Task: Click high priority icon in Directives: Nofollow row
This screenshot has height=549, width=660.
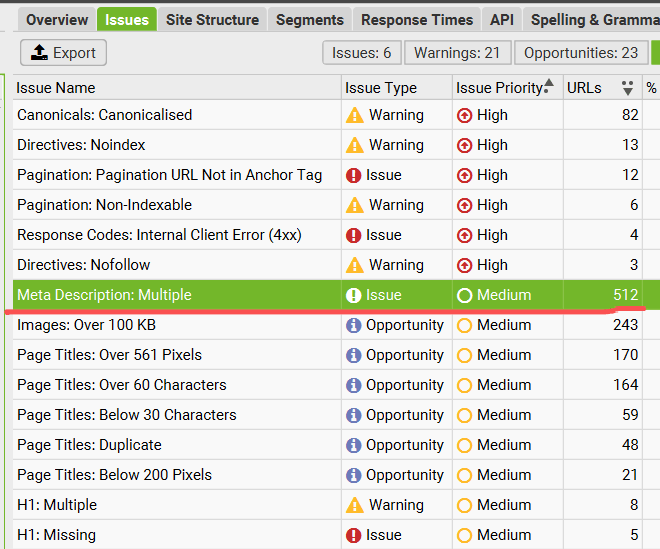Action: pos(464,265)
